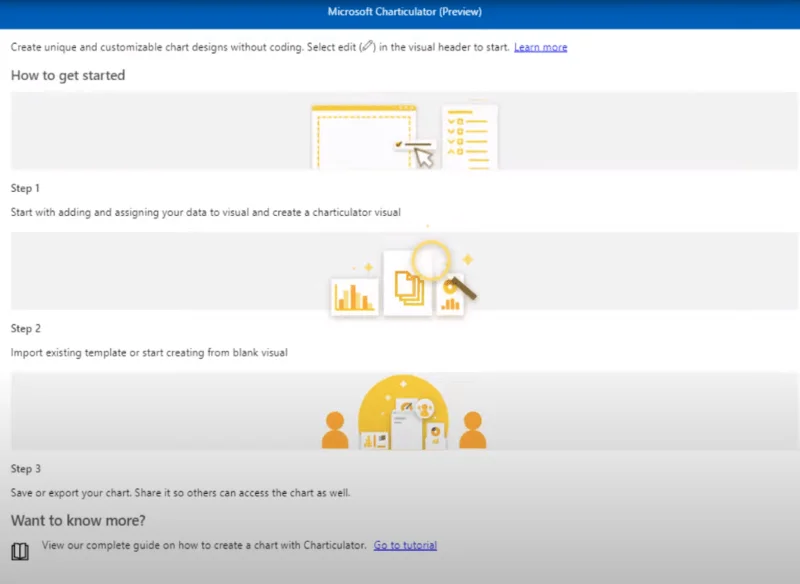
Task: Click the pencil edit icon in intro sentence
Action: click(367, 47)
